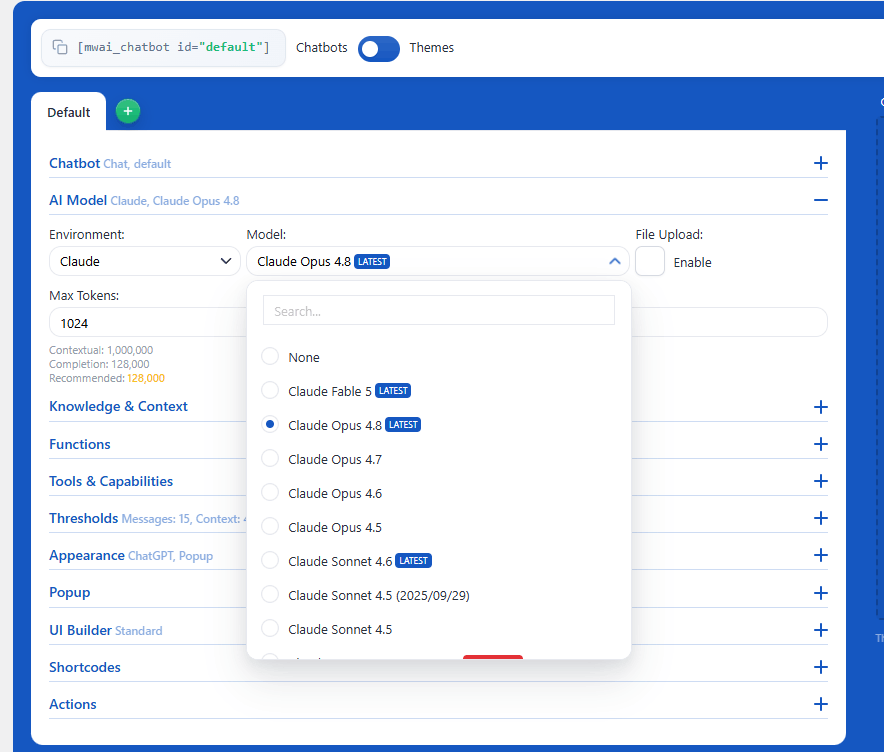
Task: Click the Chatbots label
Action: tap(321, 48)
